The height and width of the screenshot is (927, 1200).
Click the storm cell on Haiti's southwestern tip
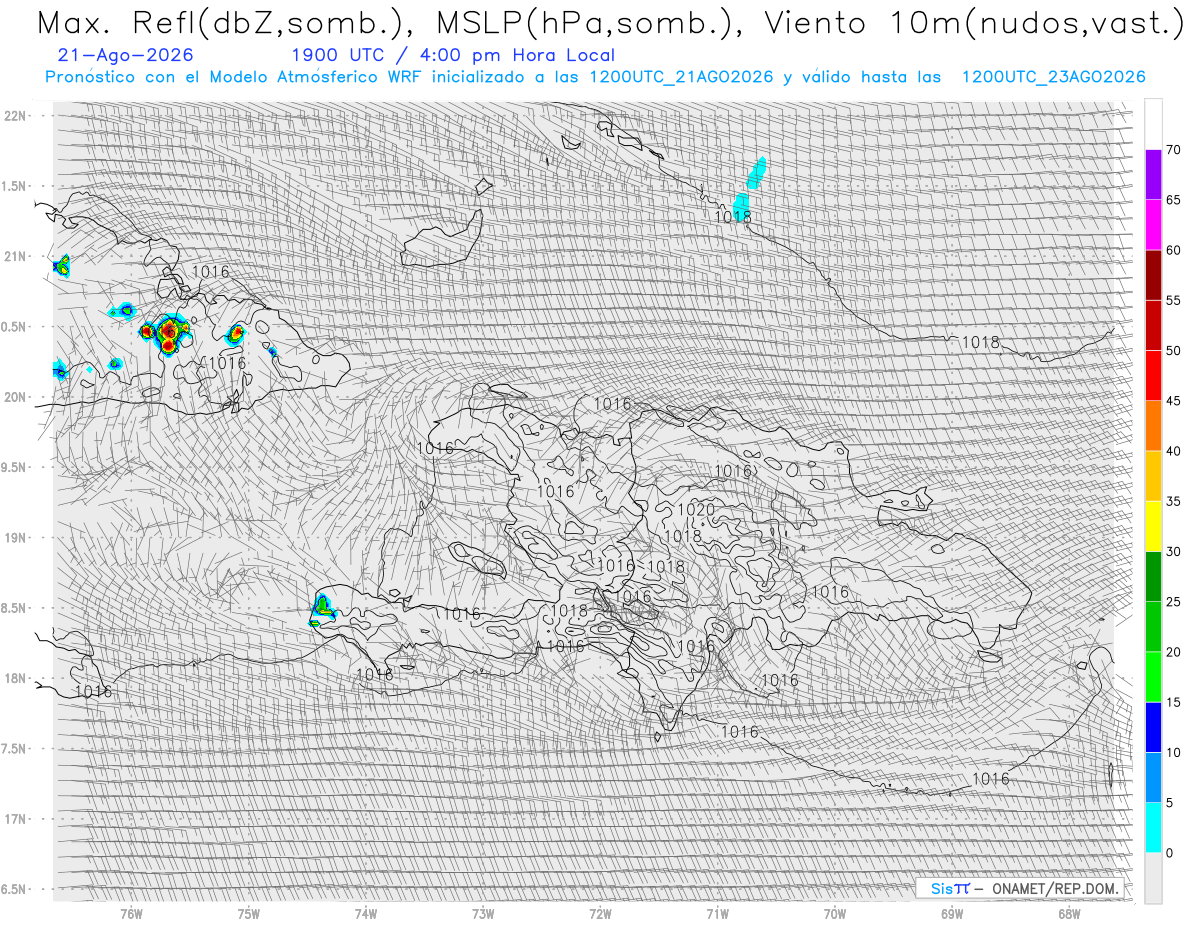tap(322, 608)
